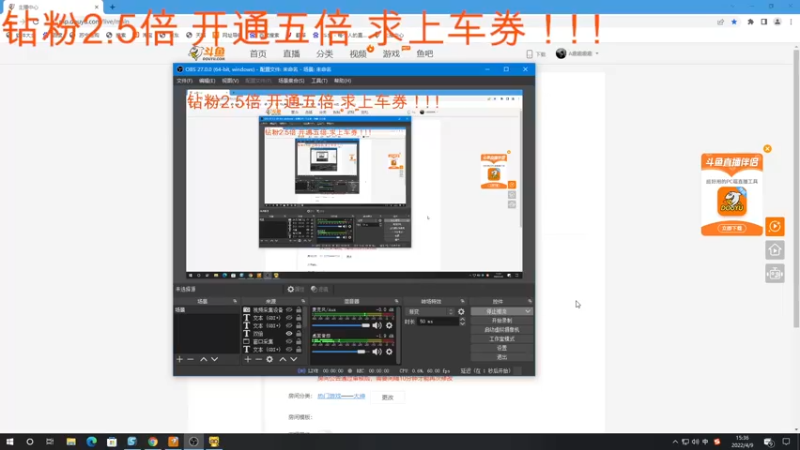Adjust the first mixer channel volume slider
The width and height of the screenshot is (800, 450).
[341, 326]
